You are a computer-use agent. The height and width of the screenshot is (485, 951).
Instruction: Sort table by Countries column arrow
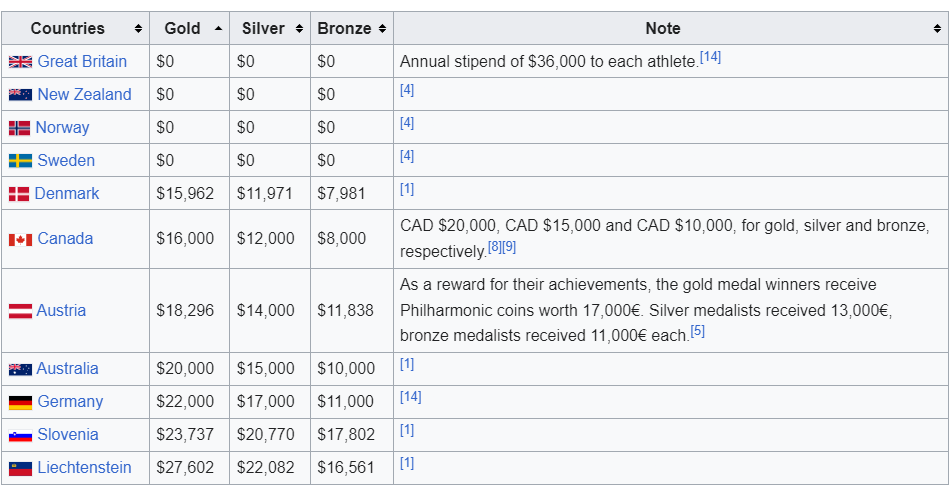tap(137, 29)
